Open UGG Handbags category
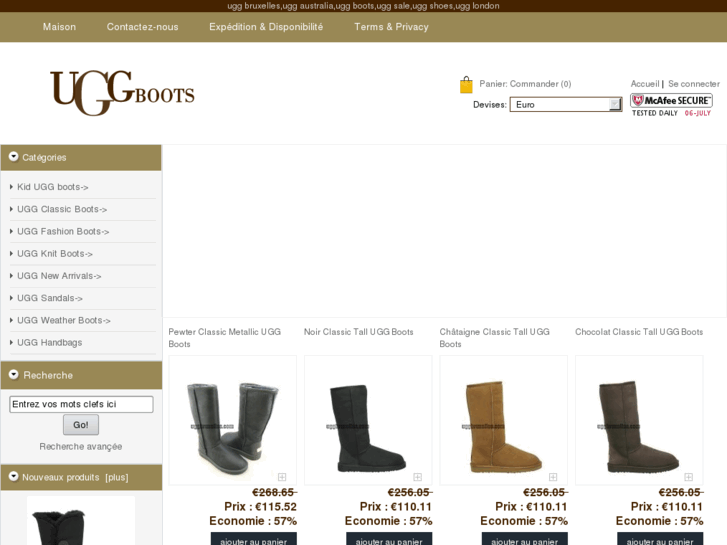Viewport: 727px width, 545px height. click(x=50, y=343)
